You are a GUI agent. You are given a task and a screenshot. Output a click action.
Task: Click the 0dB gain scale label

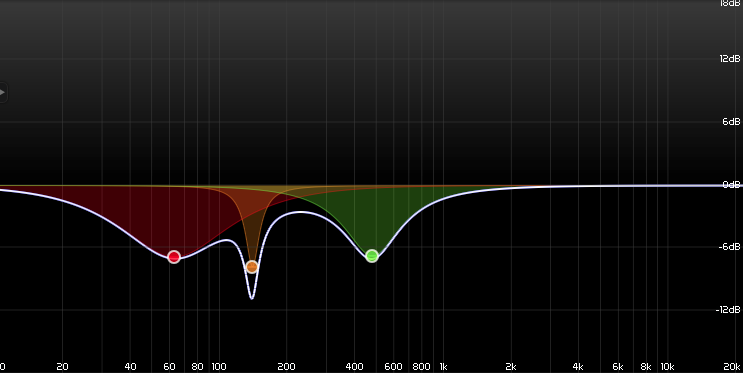pos(732,184)
